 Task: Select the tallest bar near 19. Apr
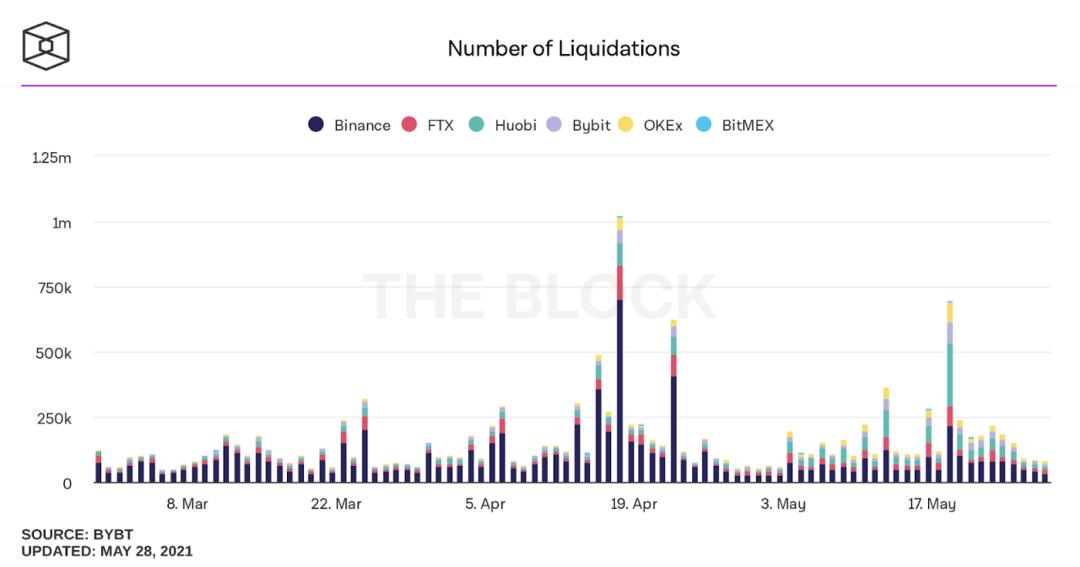tap(620, 349)
